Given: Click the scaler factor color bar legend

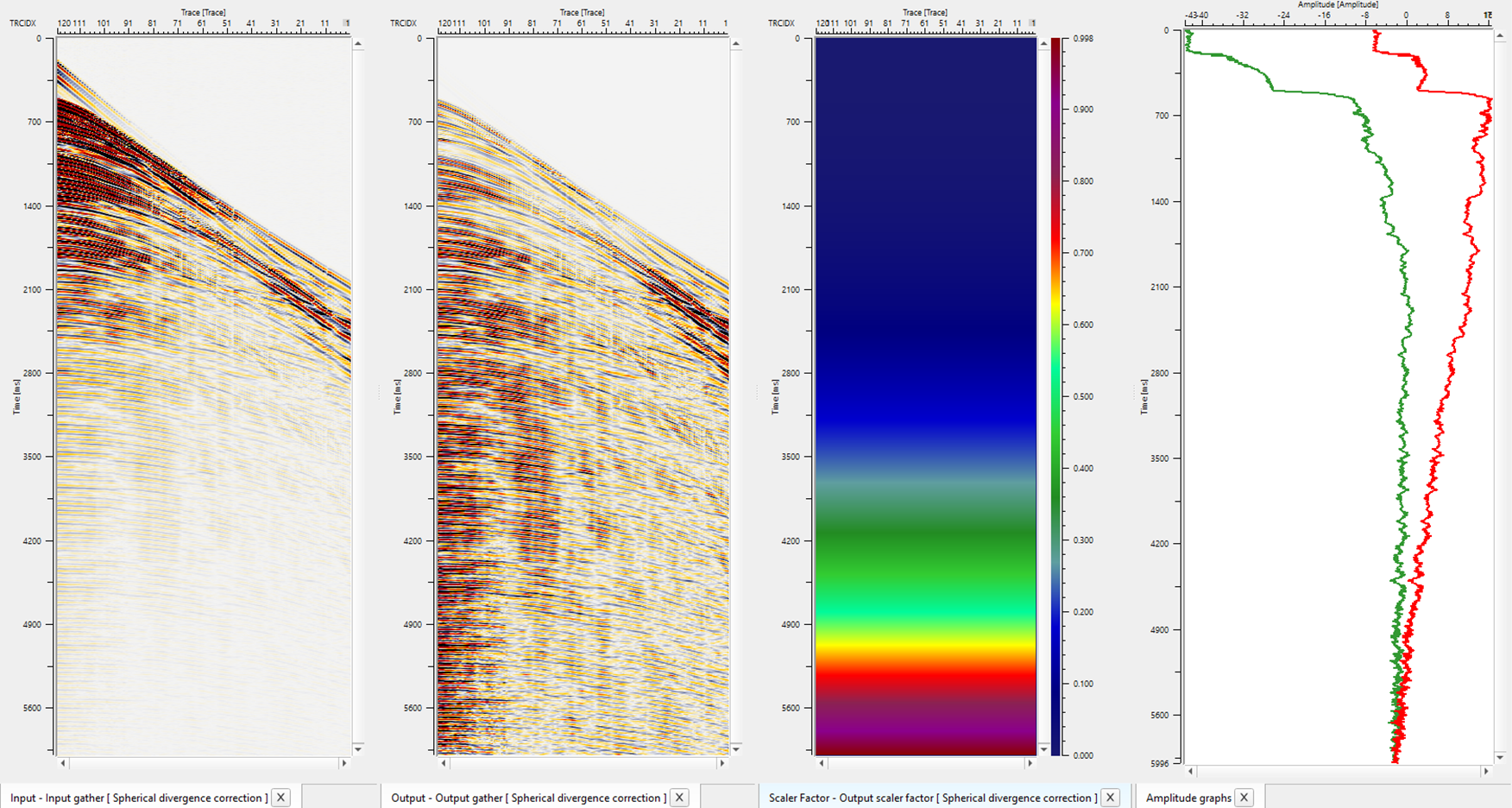Looking at the screenshot, I should 1055,397.
